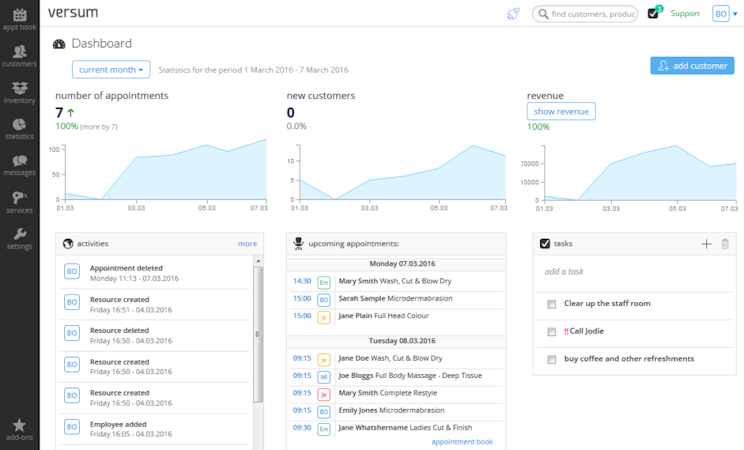Open the statistics pie chart icon

point(19,124)
